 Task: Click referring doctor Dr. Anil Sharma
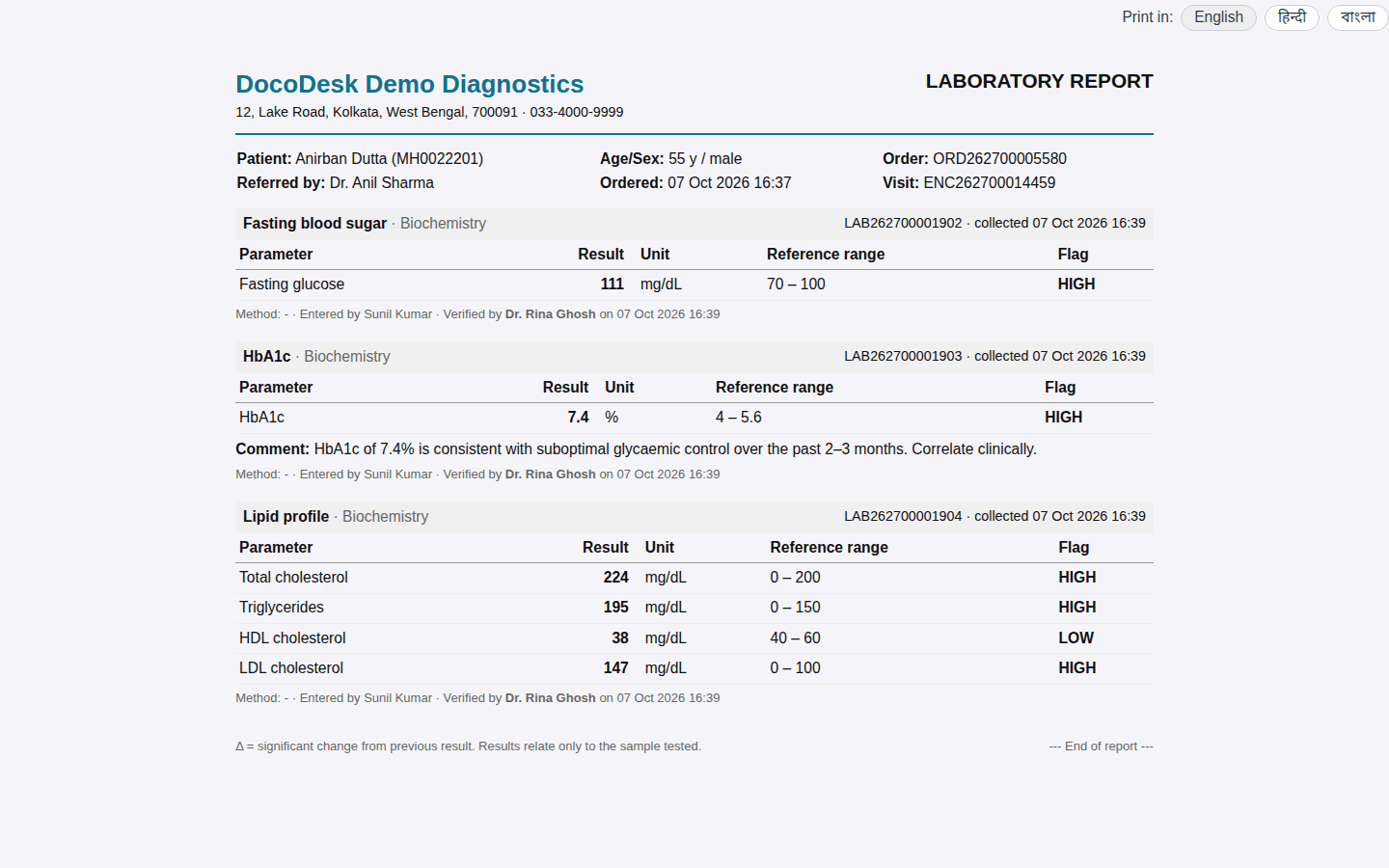pos(381,182)
